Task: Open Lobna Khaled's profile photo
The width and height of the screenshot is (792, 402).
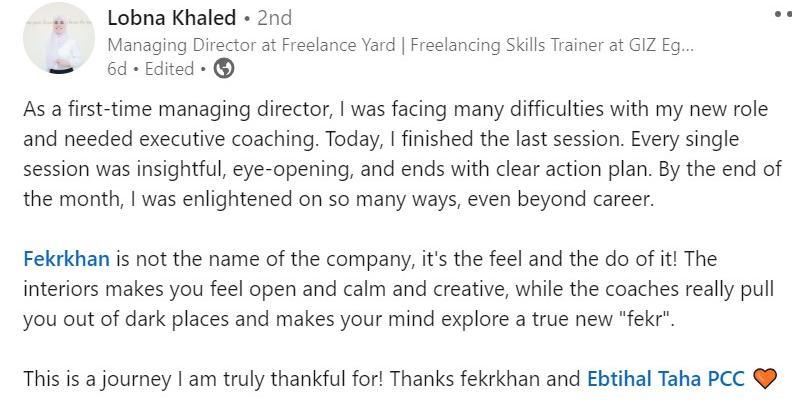Action: point(59,38)
